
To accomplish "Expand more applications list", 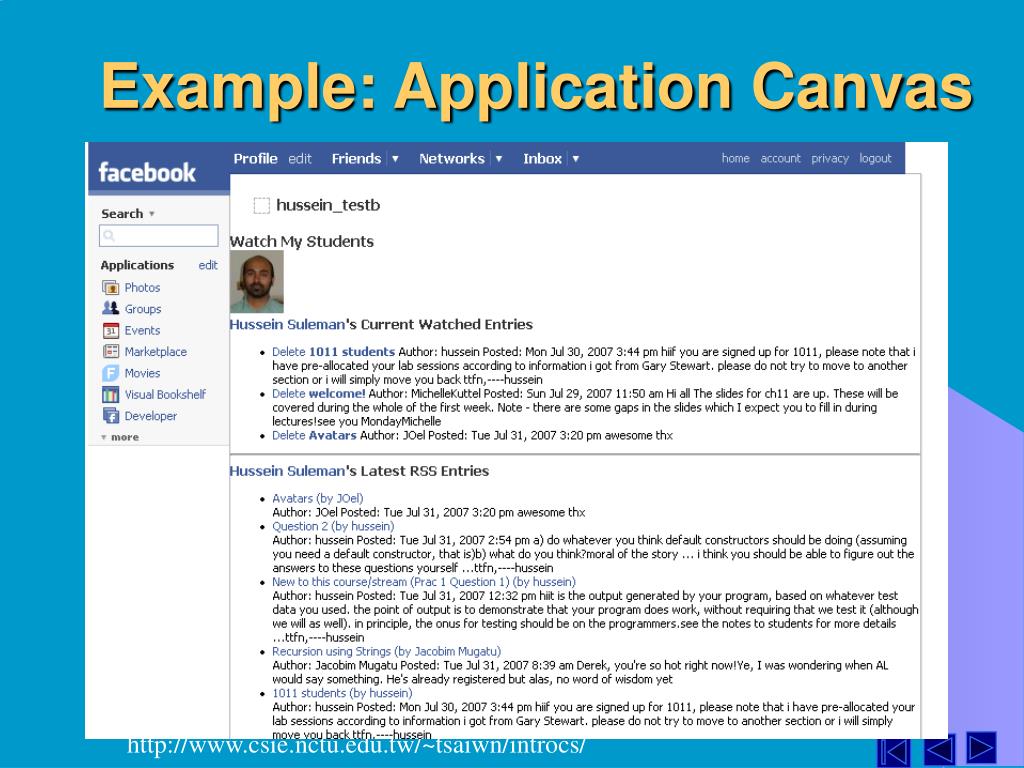I will tap(120, 437).
